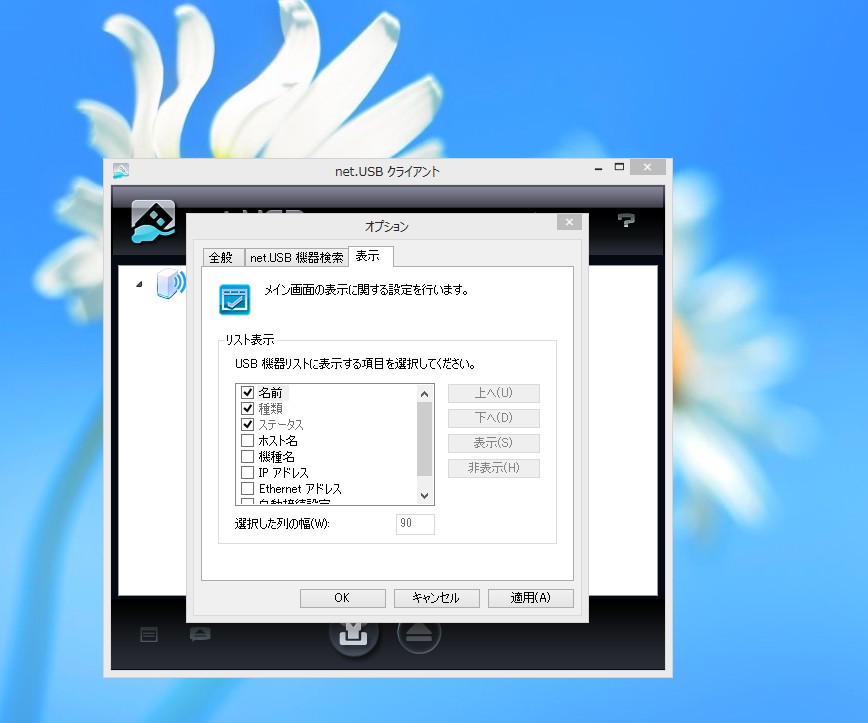This screenshot has height=723, width=868.
Task: Open help via the question mark icon
Action: 626,221
